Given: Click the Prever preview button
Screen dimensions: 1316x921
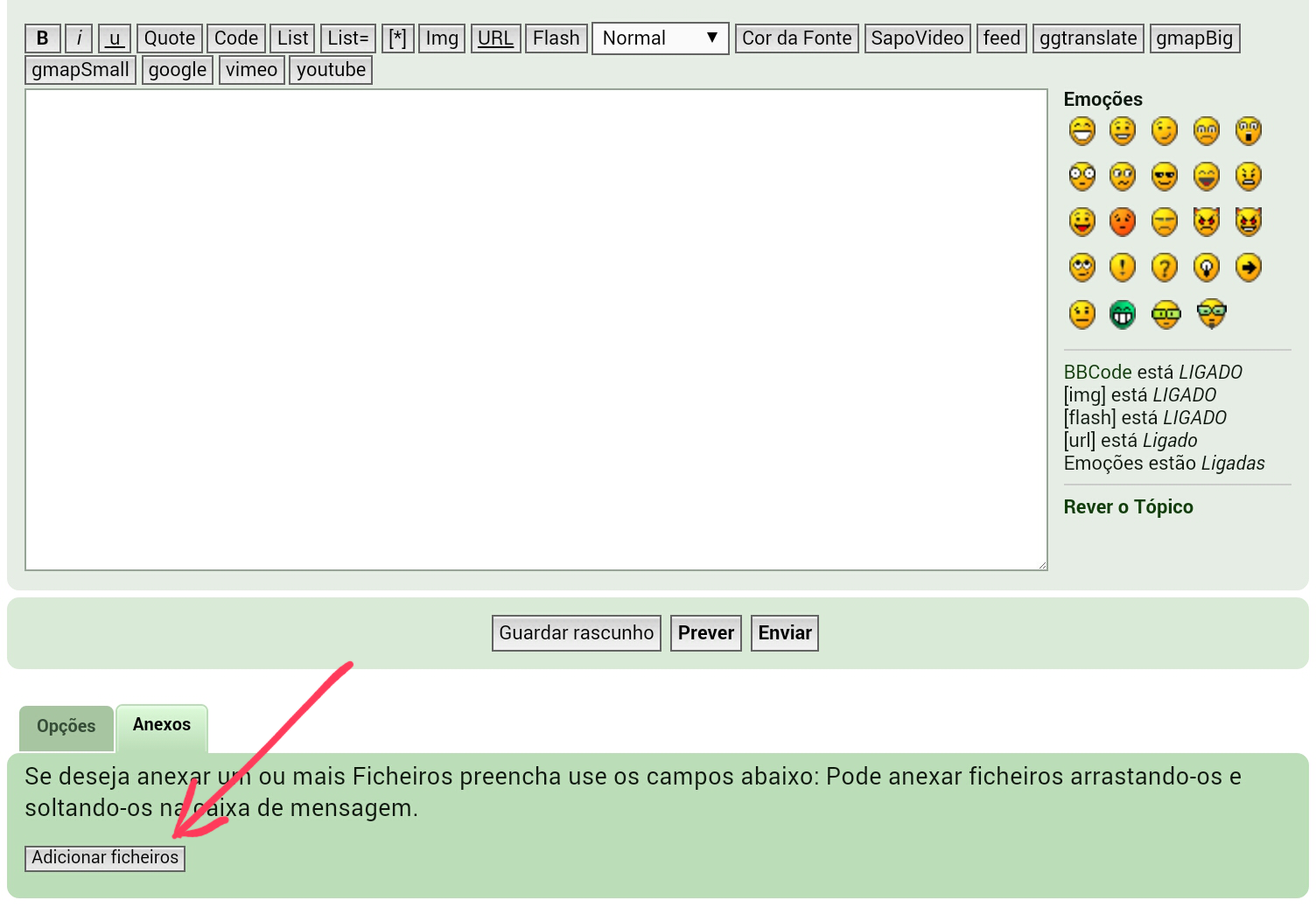Looking at the screenshot, I should 706,633.
